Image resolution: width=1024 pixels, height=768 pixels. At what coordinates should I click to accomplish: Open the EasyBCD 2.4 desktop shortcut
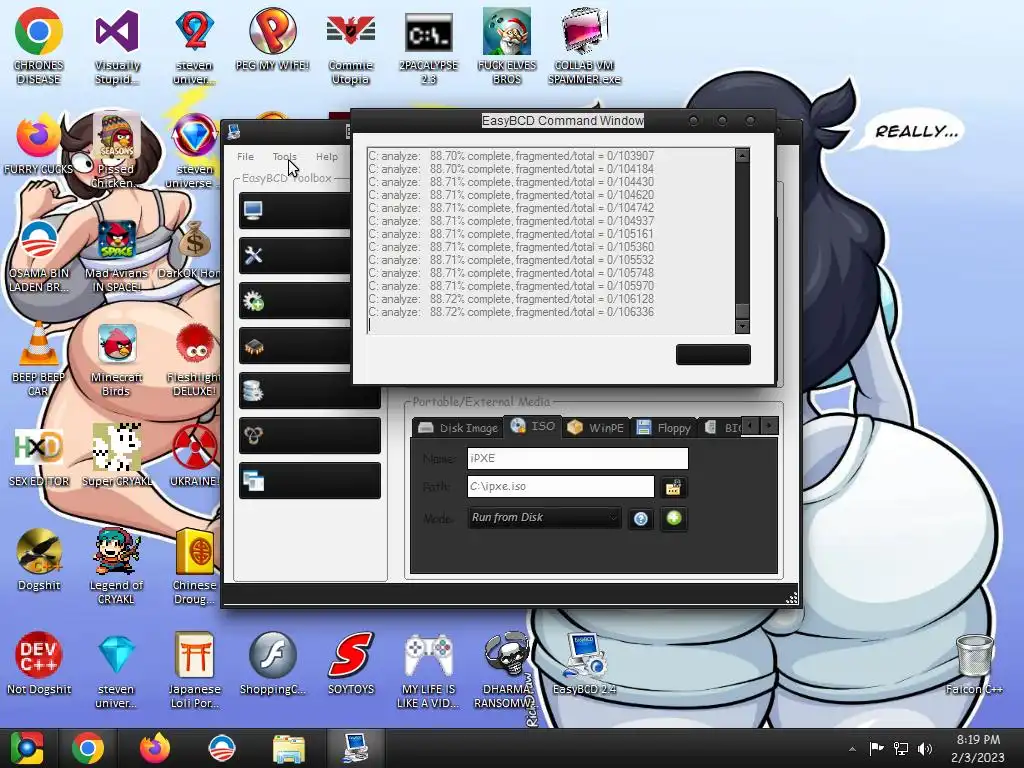584,663
